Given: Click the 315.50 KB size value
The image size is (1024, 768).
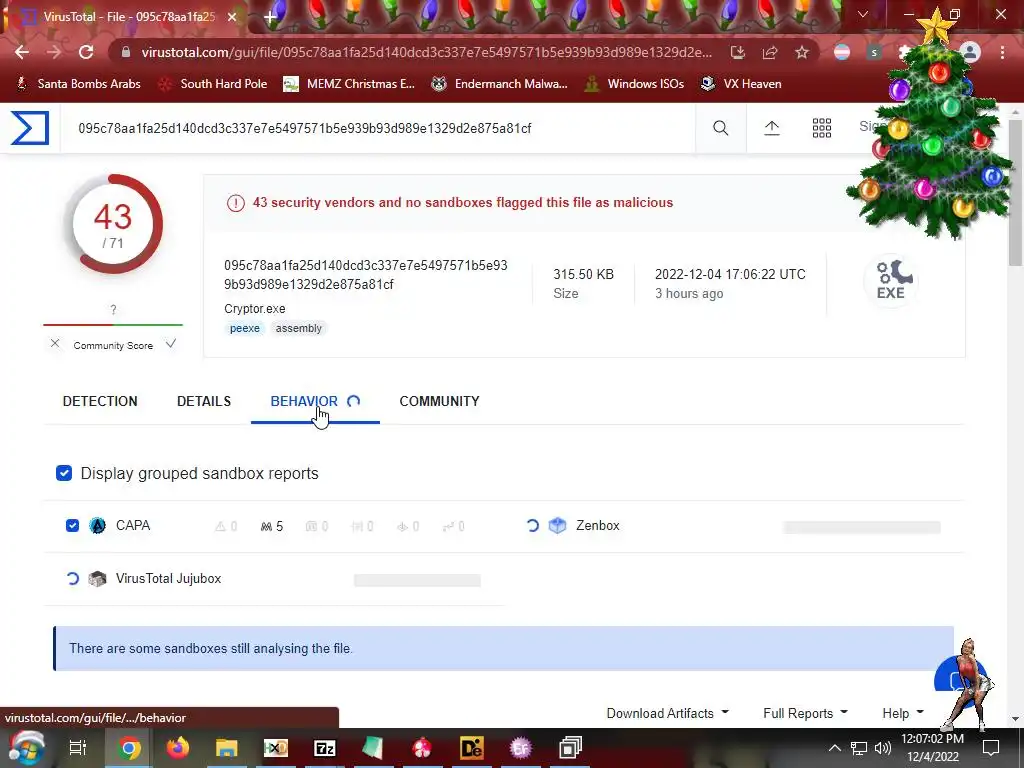Looking at the screenshot, I should pyautogui.click(x=583, y=274).
